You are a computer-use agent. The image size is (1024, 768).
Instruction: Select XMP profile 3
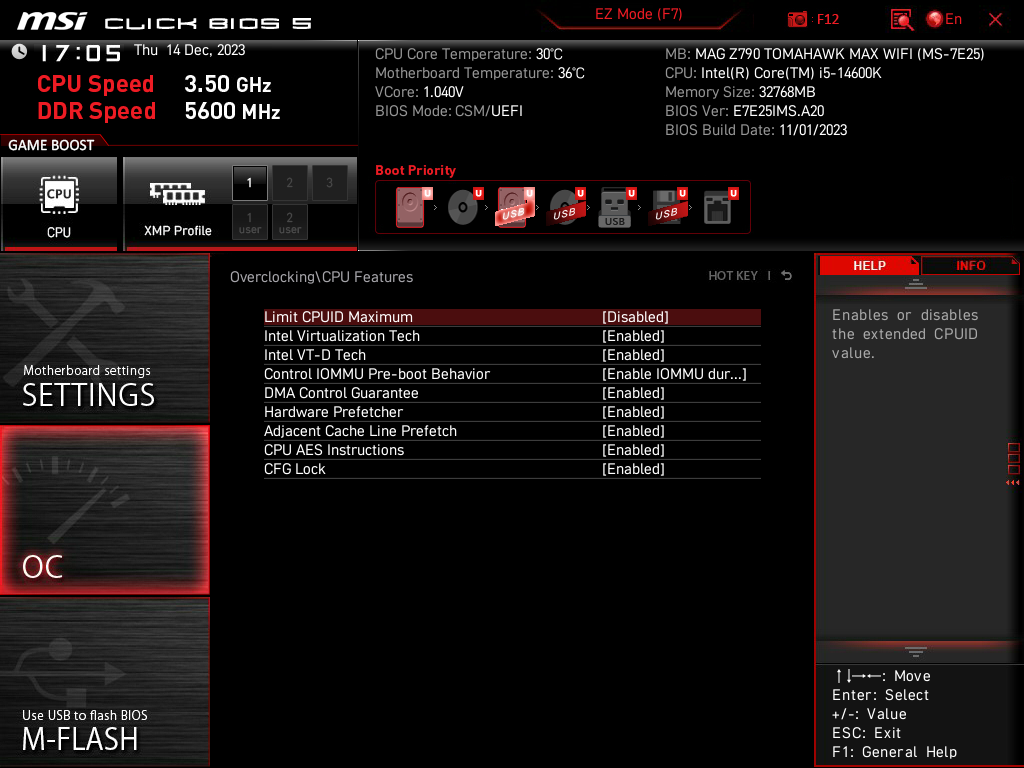tap(329, 183)
